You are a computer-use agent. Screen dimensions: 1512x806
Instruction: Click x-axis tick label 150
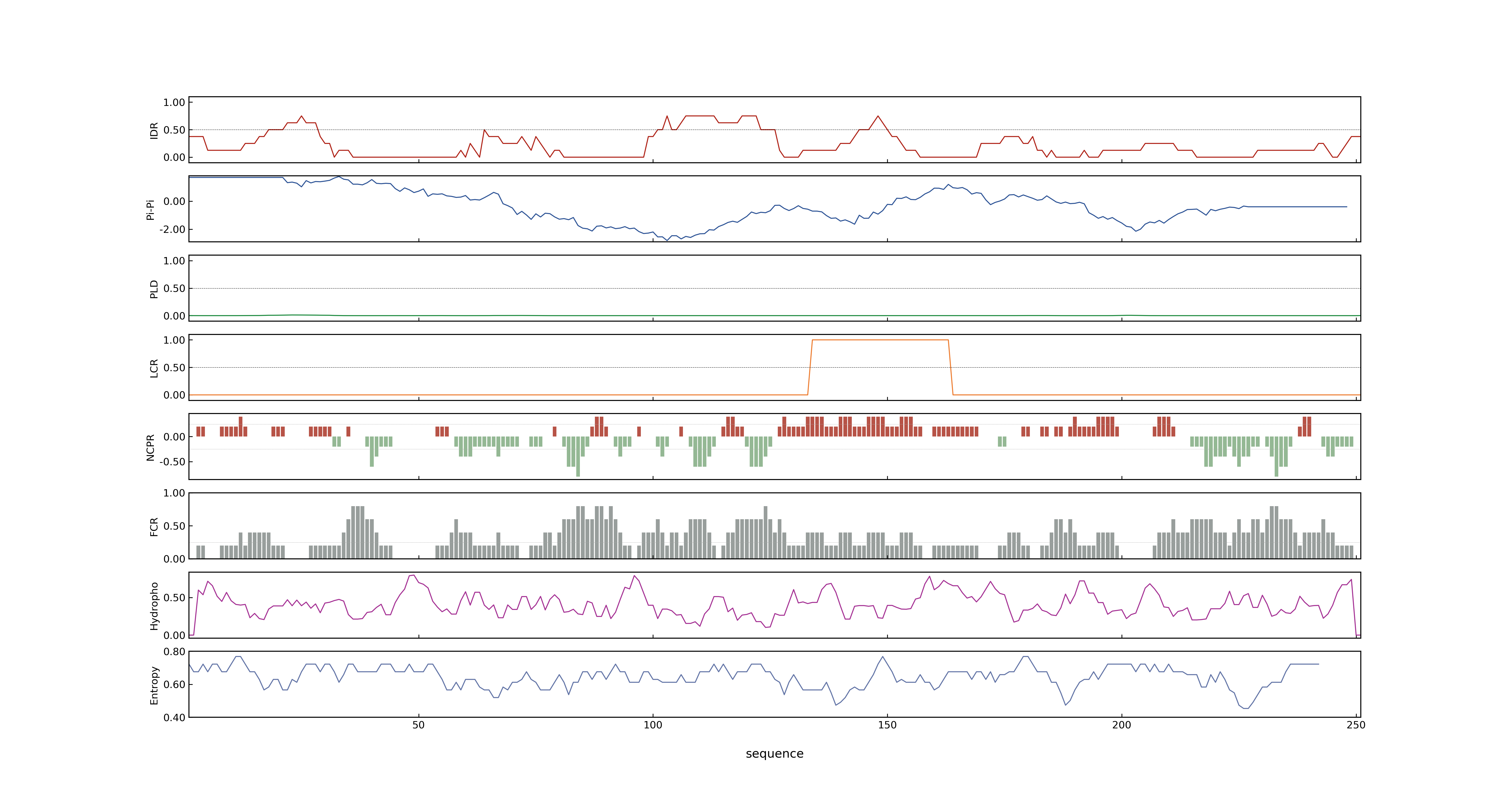887,725
